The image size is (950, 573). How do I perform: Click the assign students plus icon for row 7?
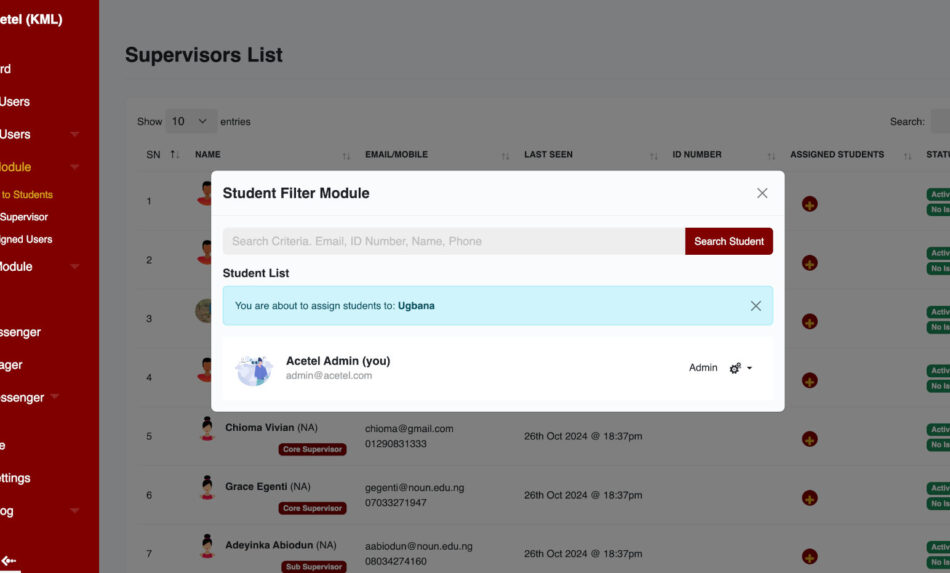tap(809, 556)
